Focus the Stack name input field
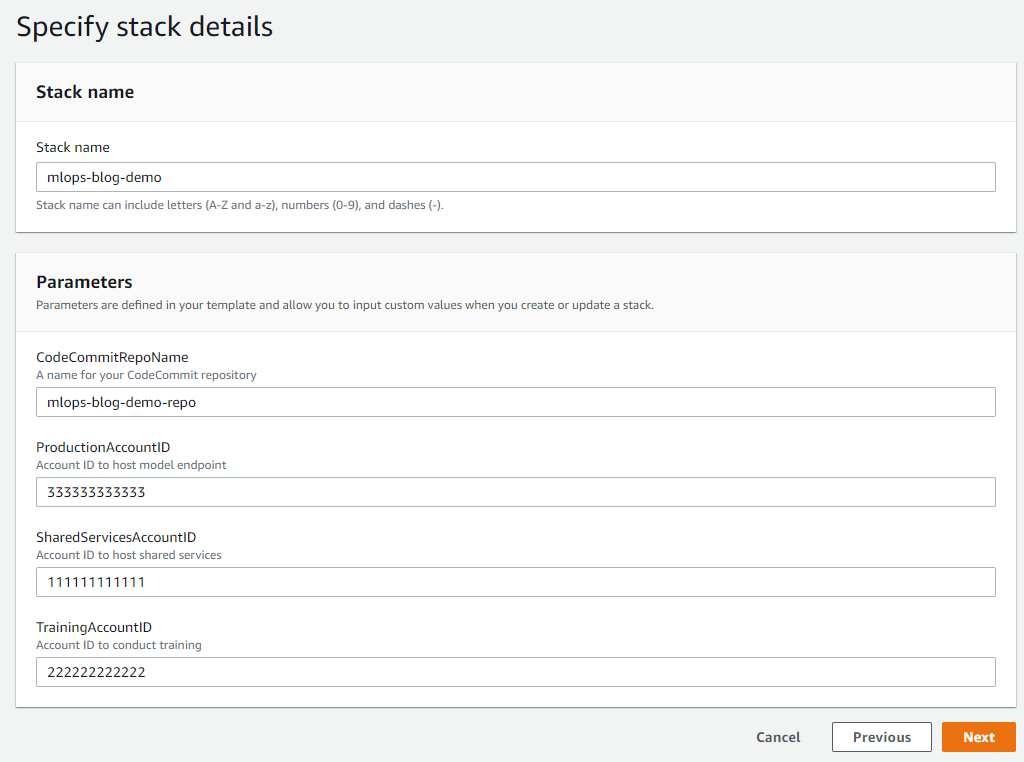Viewport: 1024px width, 762px height. click(x=516, y=177)
